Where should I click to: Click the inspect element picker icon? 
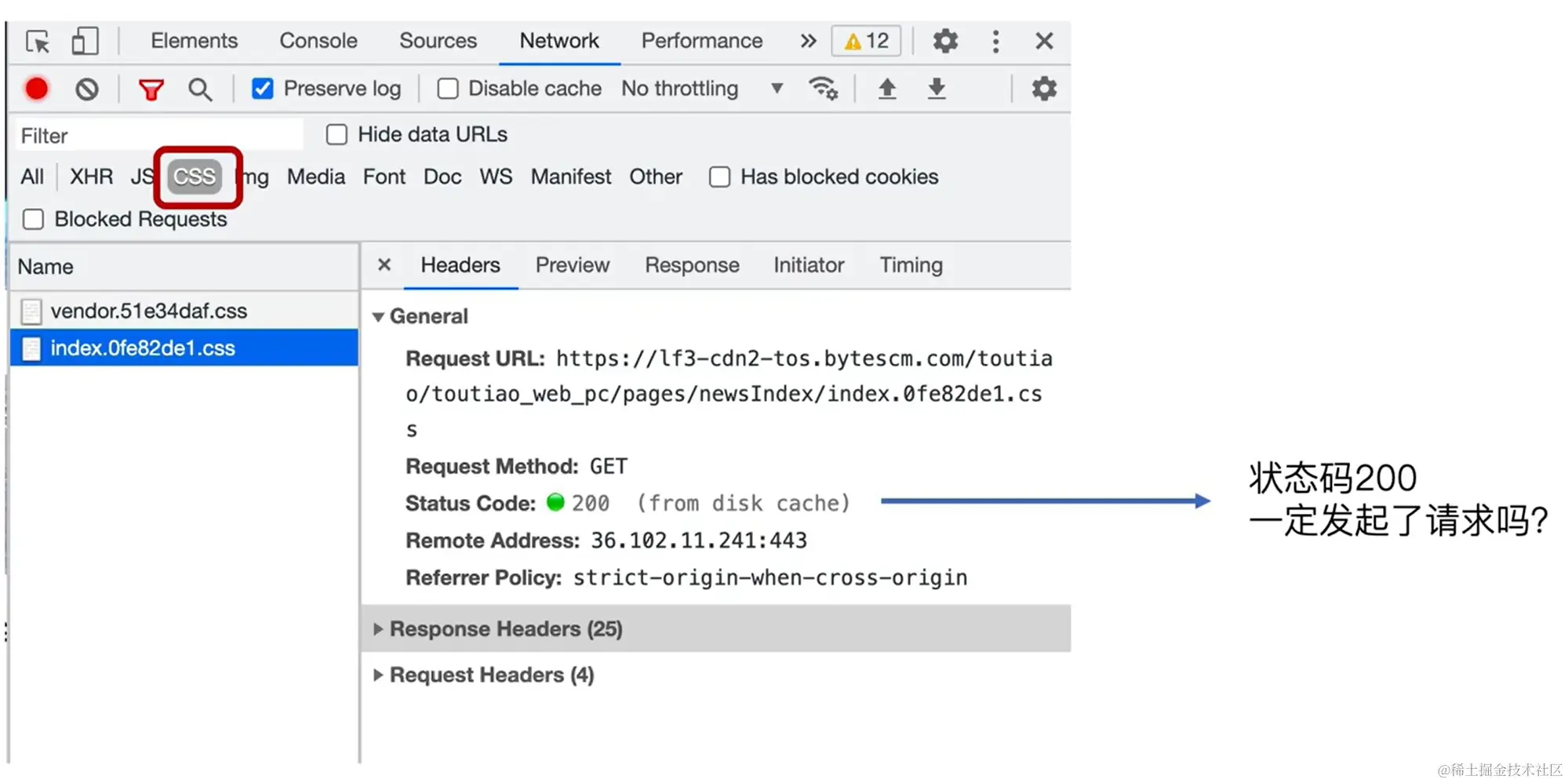[x=38, y=42]
